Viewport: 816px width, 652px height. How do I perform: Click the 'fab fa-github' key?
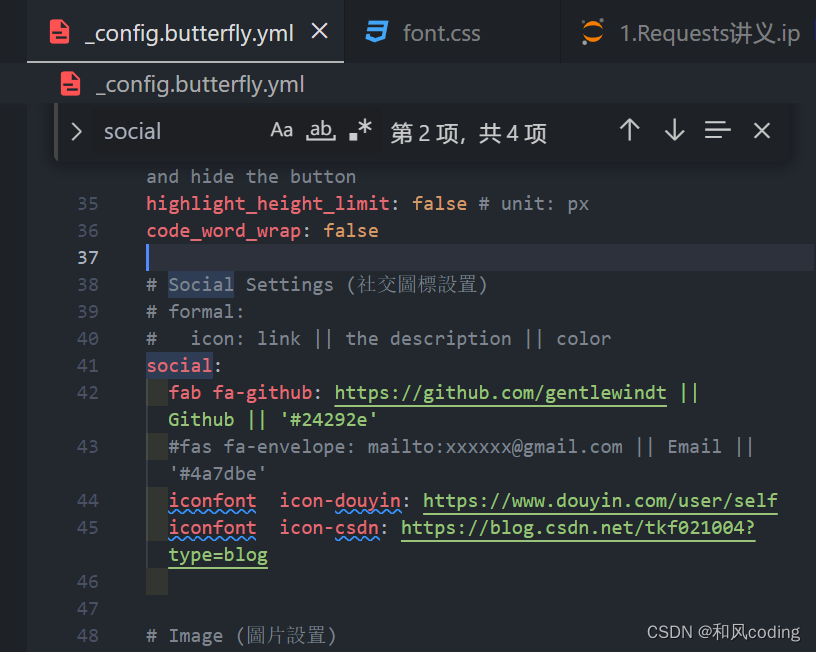[x=240, y=393]
